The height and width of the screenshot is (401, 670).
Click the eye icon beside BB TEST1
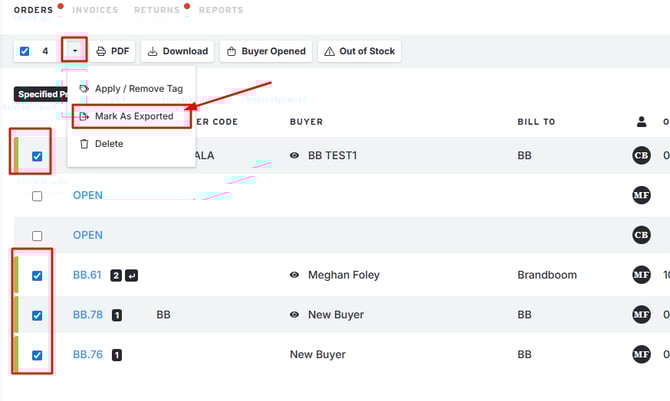click(x=294, y=156)
